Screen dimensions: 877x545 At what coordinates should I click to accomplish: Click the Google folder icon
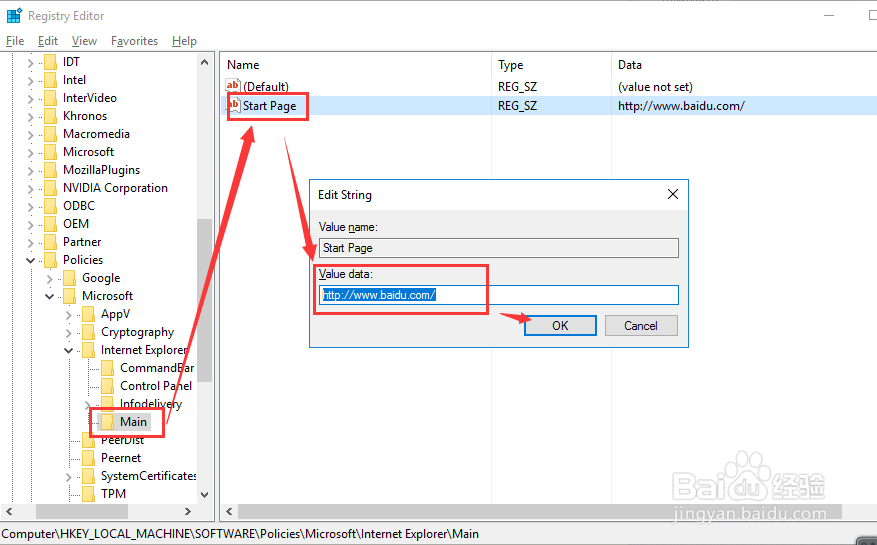coord(69,278)
